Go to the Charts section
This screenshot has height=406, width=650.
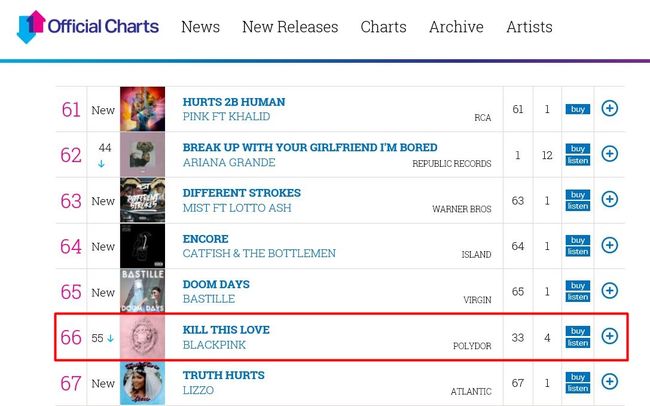pyautogui.click(x=384, y=27)
